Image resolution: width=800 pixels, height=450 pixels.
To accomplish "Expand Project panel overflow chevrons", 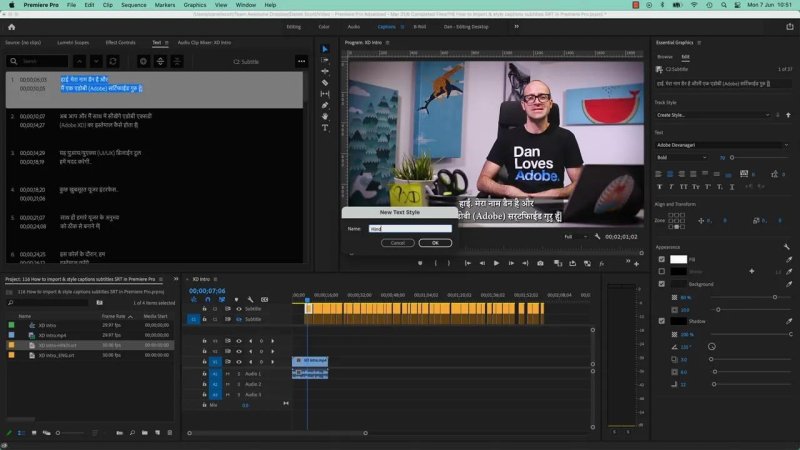I will (x=176, y=279).
